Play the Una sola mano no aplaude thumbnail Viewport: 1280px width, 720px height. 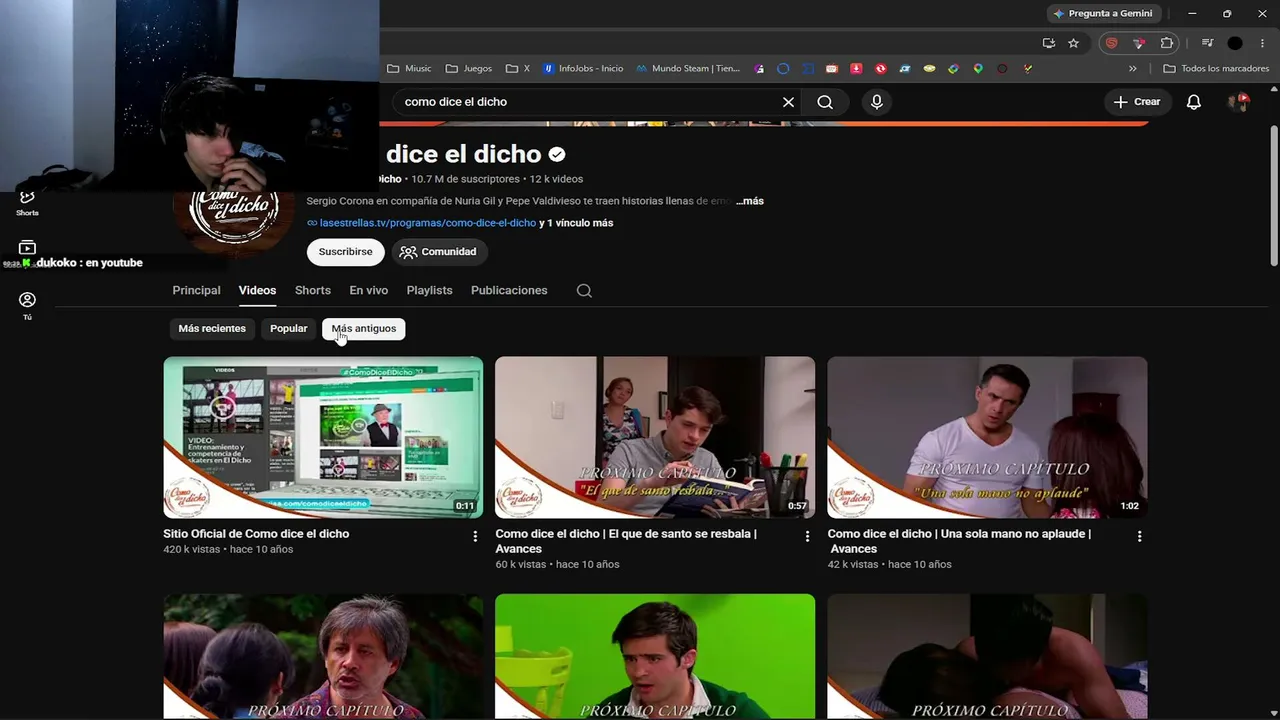point(987,437)
